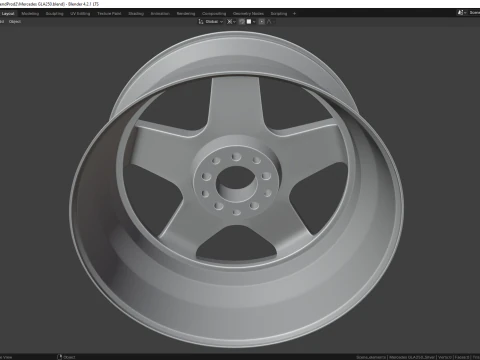Image resolution: width=480 pixels, height=360 pixels.
Task: Click the Scene name field
Action: 474,13
